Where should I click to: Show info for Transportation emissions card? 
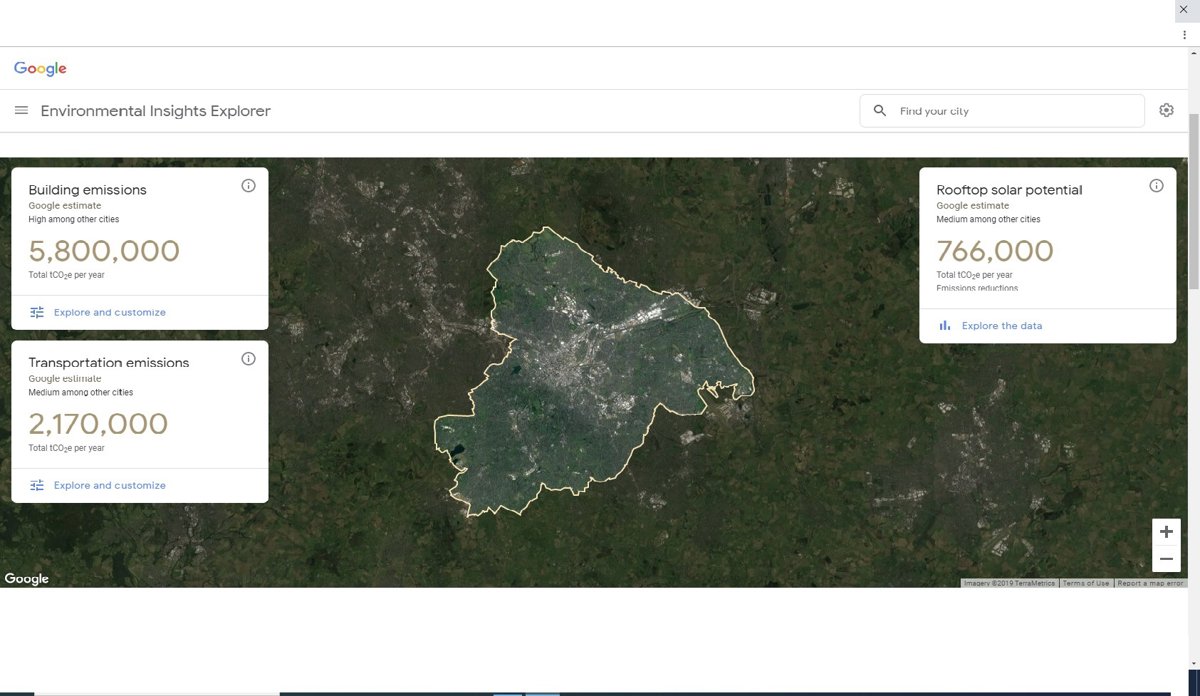pyautogui.click(x=248, y=359)
